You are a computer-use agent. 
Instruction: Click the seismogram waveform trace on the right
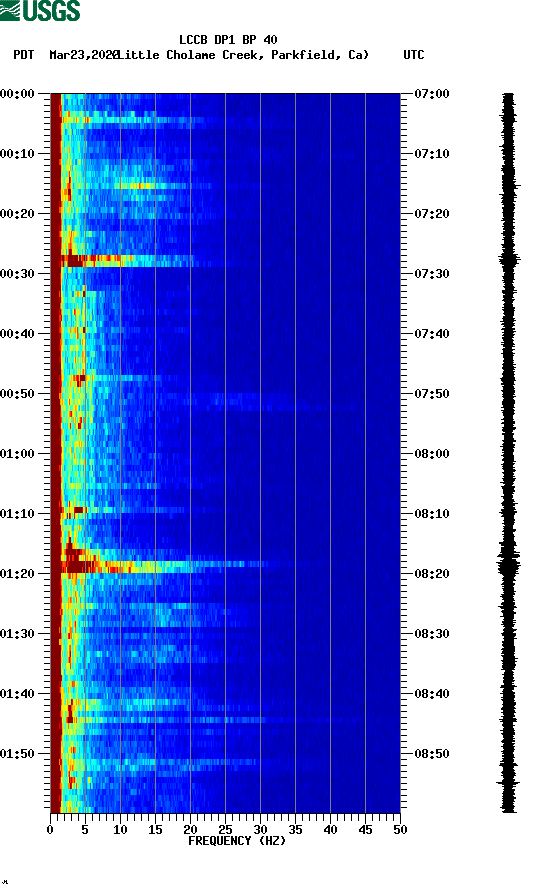[x=509, y=453]
